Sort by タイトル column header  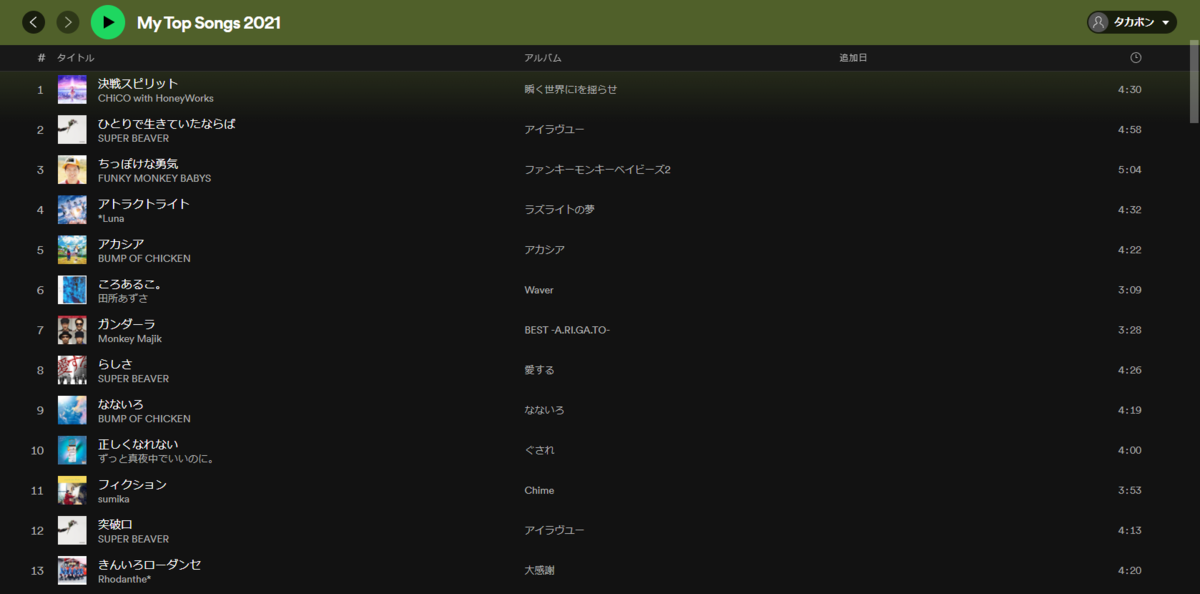[76, 58]
